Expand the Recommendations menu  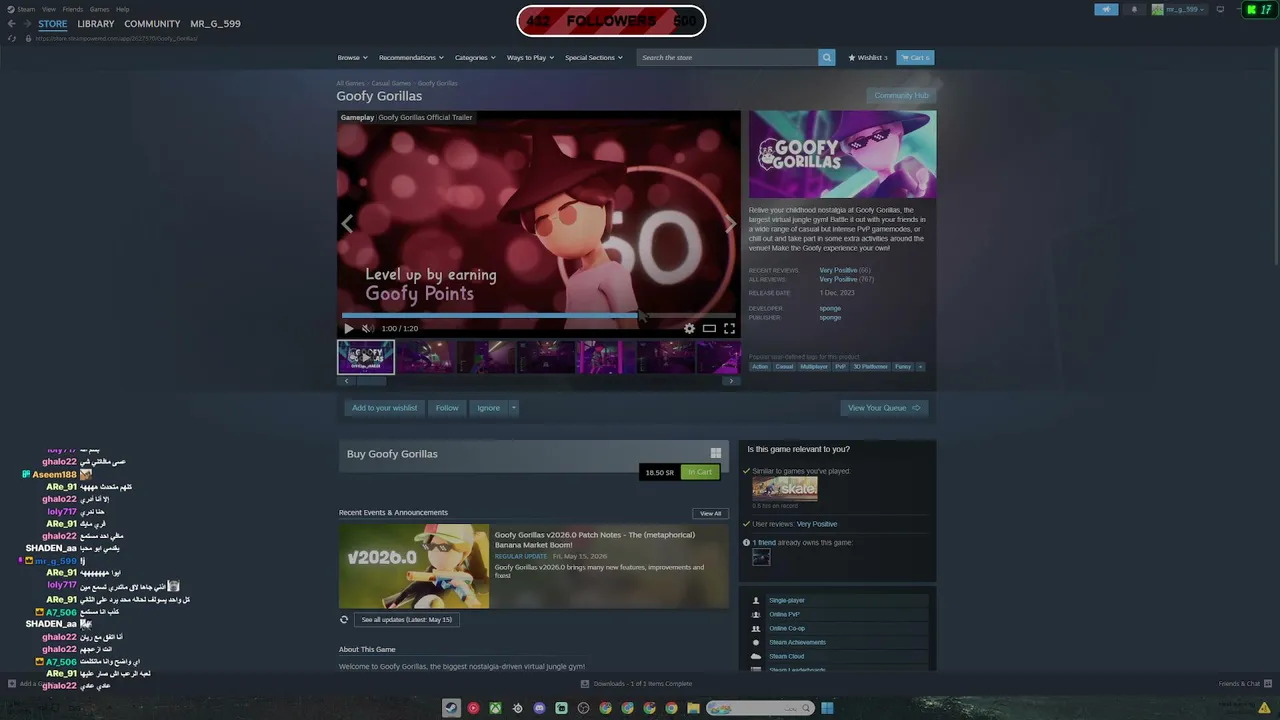coord(411,58)
